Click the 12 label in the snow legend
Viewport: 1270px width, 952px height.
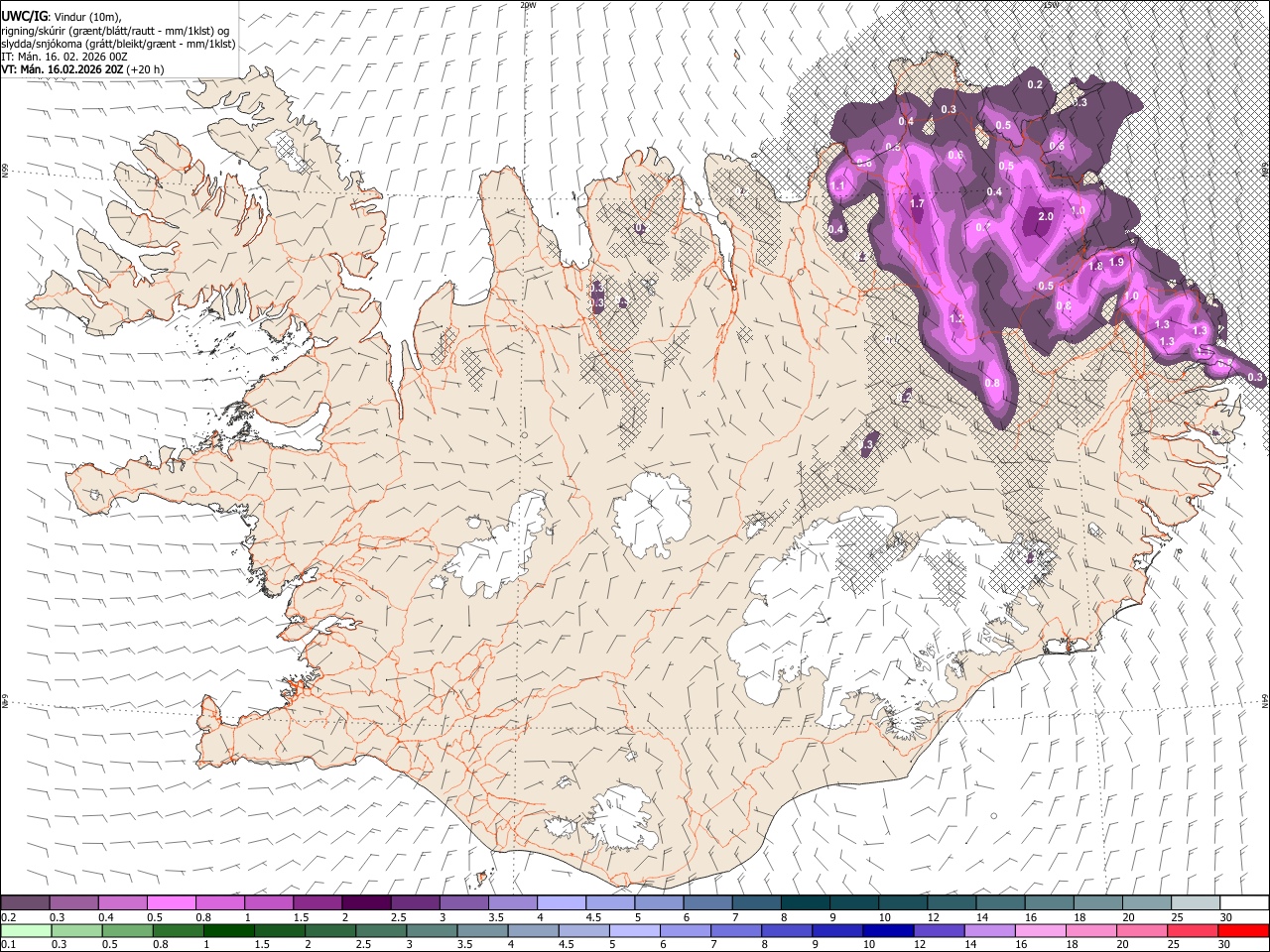coord(934,917)
